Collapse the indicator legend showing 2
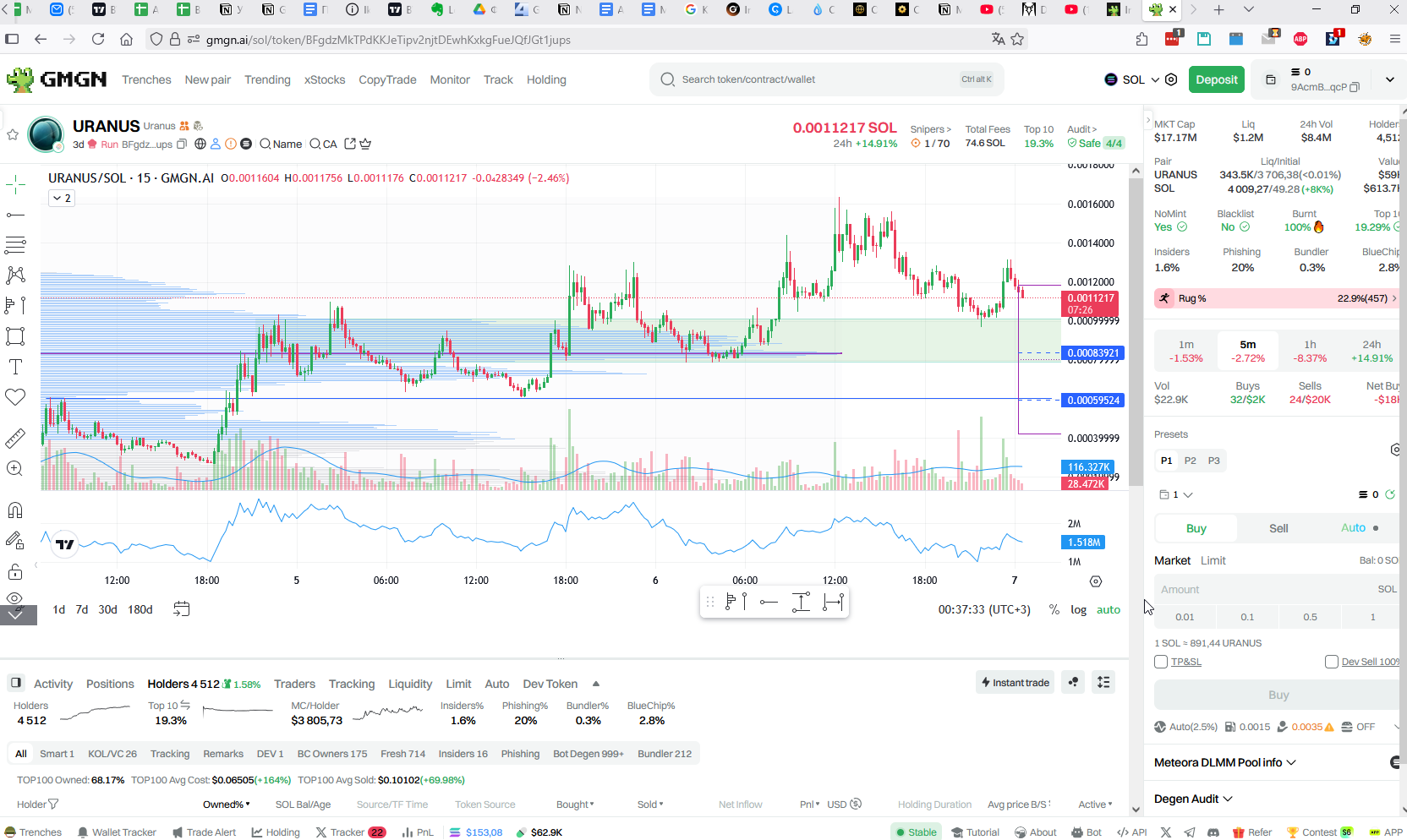Image resolution: width=1407 pixels, height=840 pixels. tap(63, 198)
